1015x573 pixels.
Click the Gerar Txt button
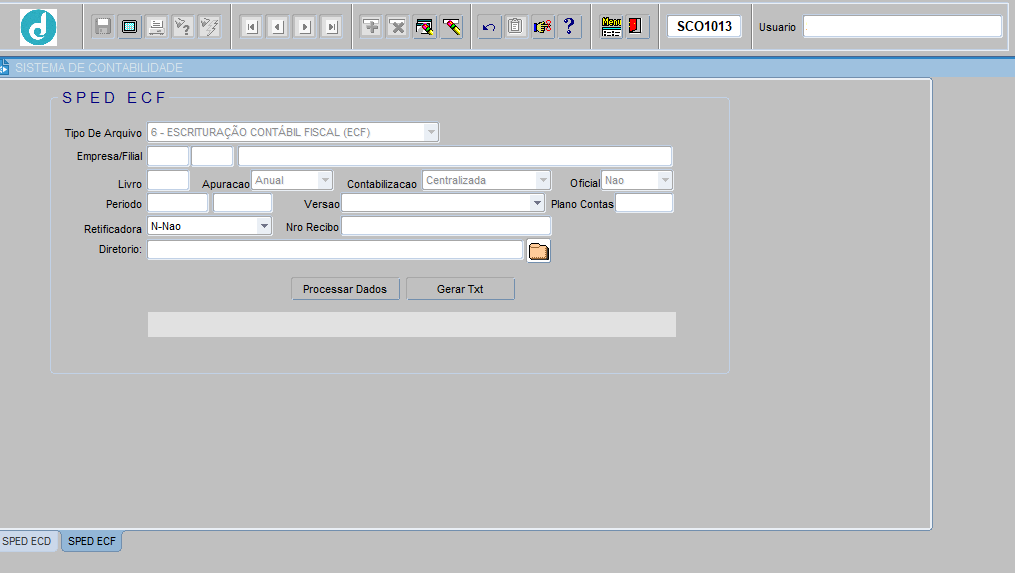pyautogui.click(x=460, y=289)
